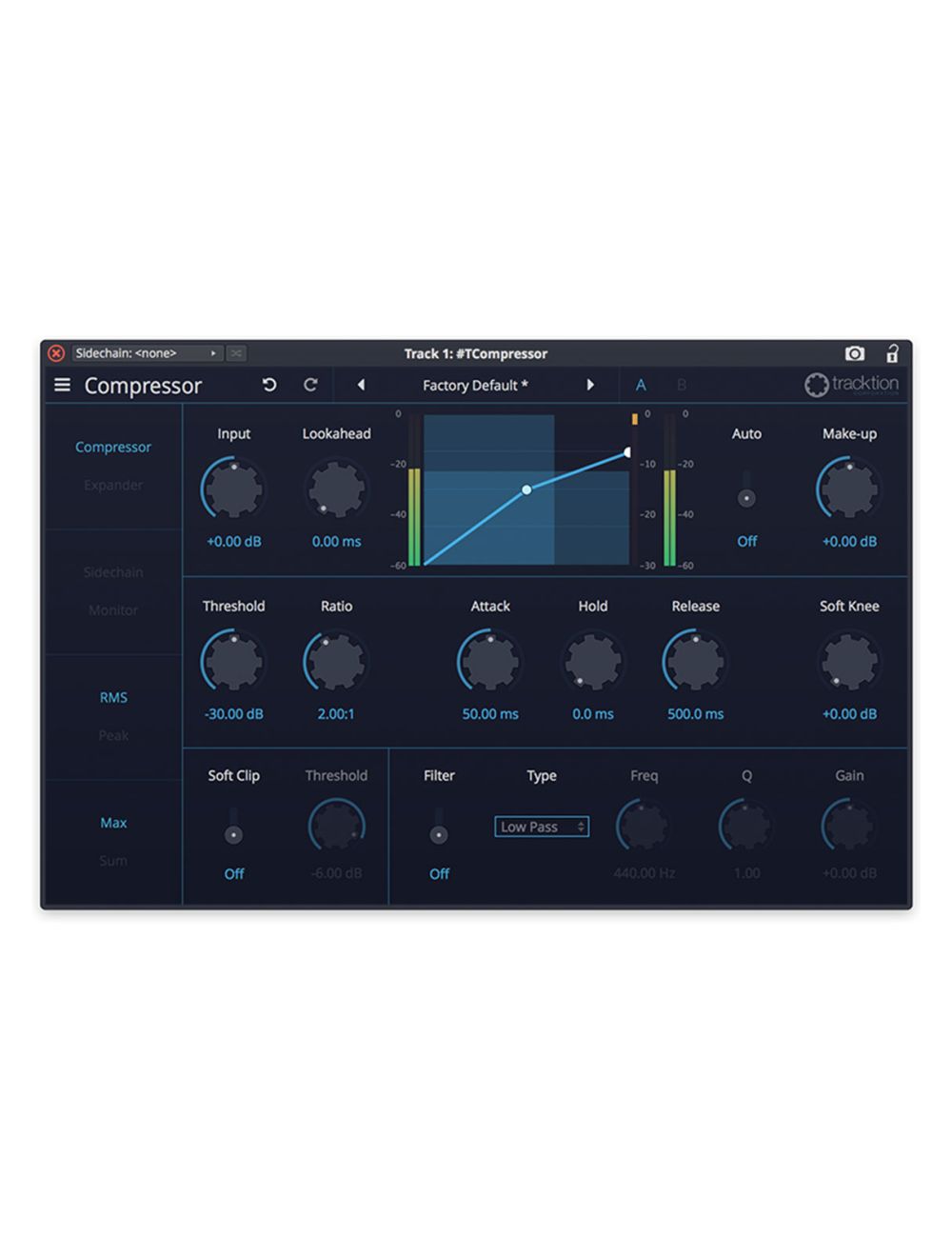Switch to the Expander mode tab

113,485
